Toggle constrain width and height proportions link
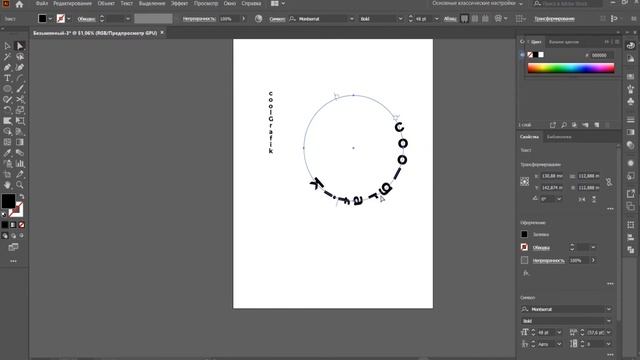This screenshot has width=640, height=360. 609,182
